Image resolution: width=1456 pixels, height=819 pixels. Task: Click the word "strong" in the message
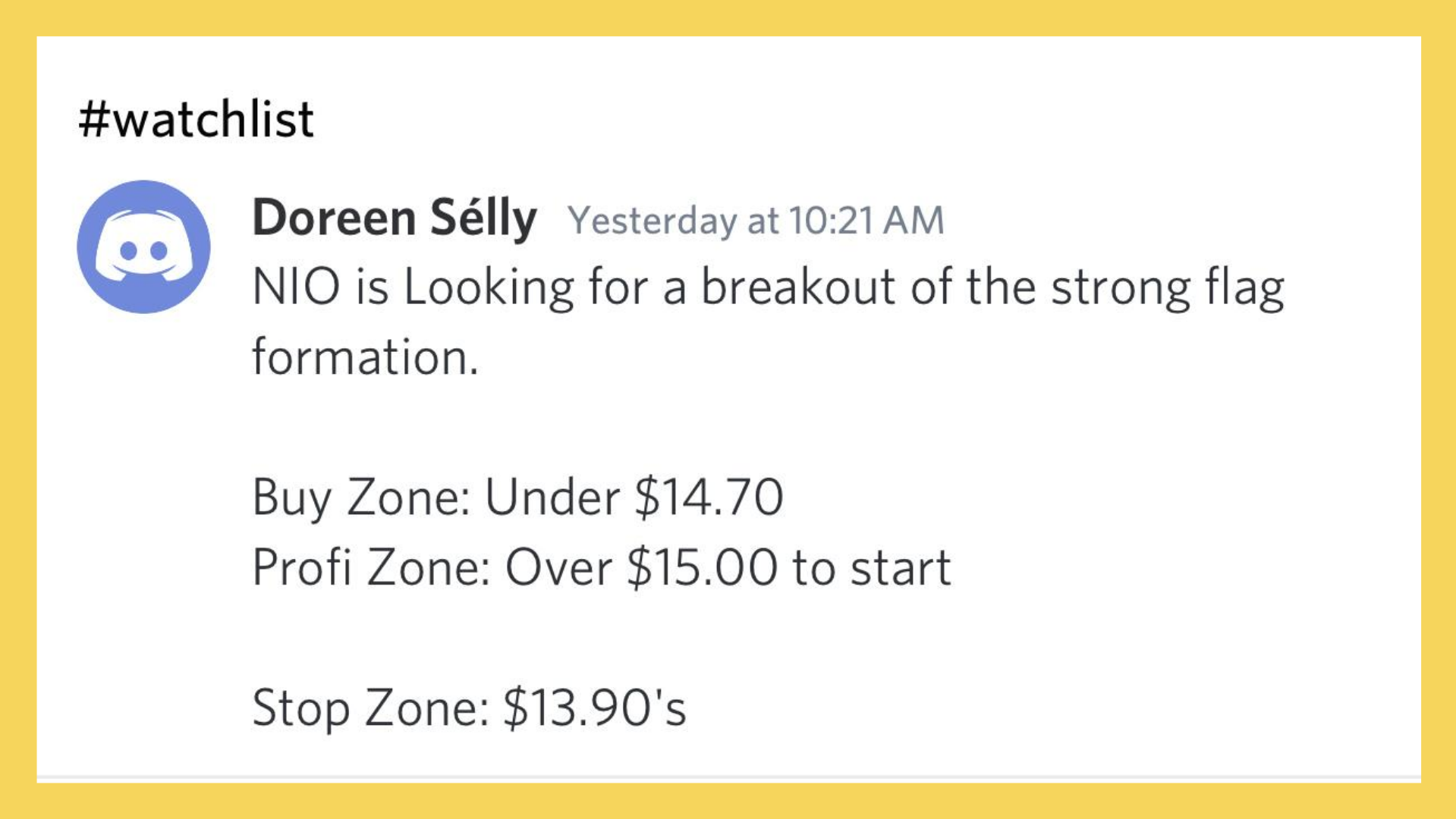pos(1121,288)
